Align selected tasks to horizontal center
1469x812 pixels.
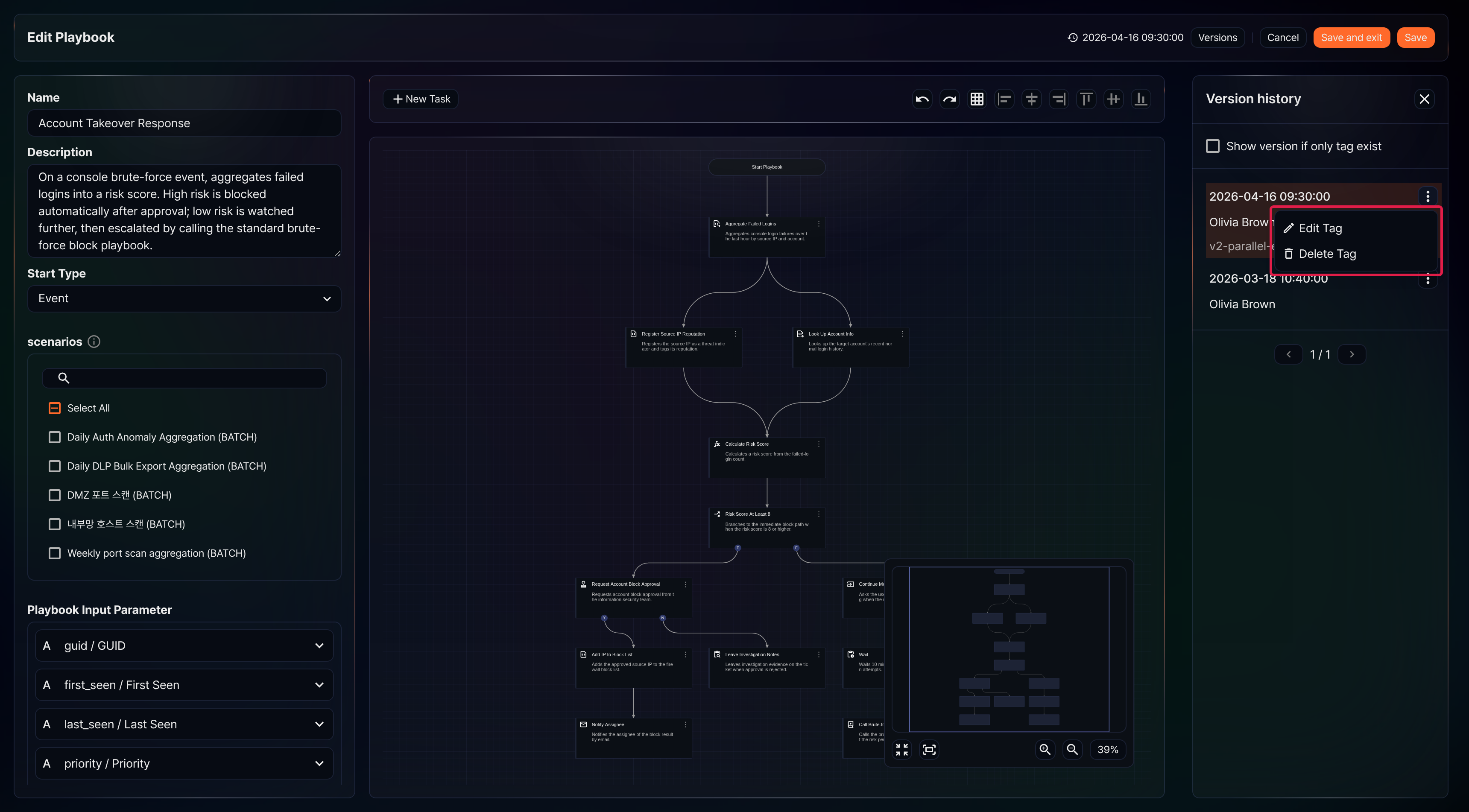1032,99
